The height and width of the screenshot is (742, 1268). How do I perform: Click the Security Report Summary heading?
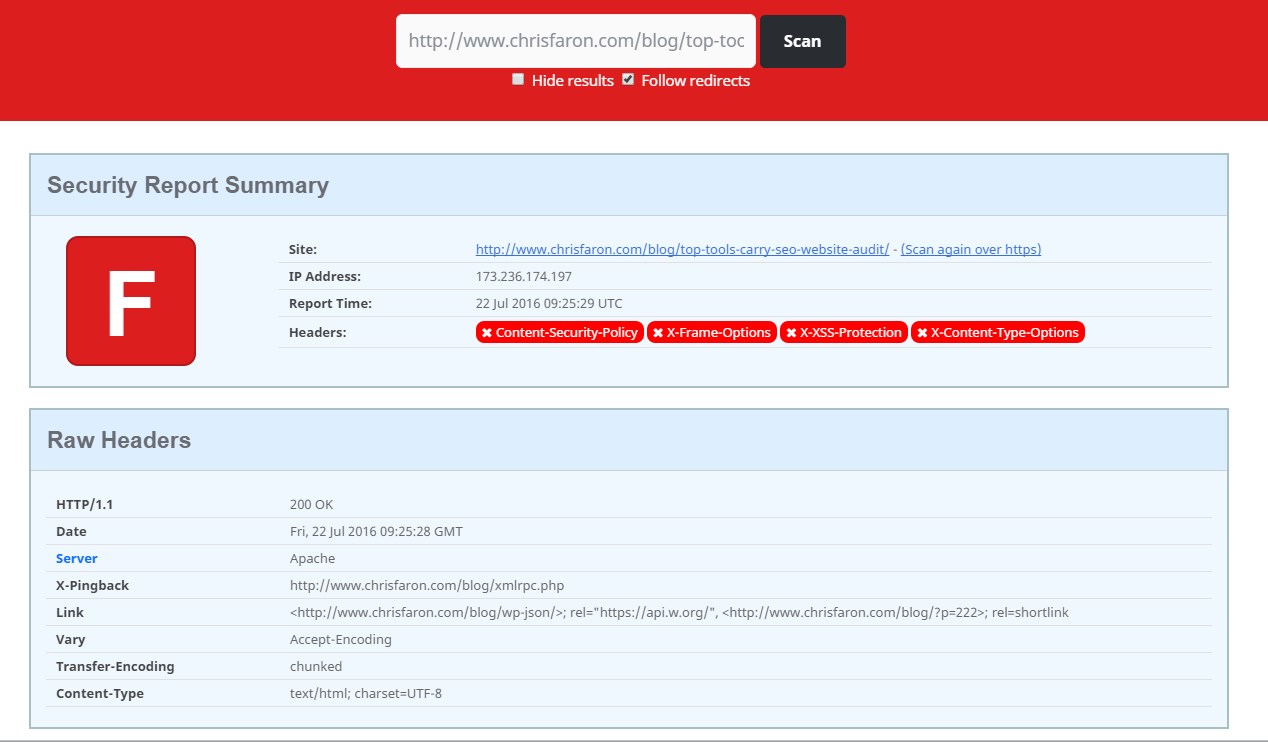(x=188, y=186)
